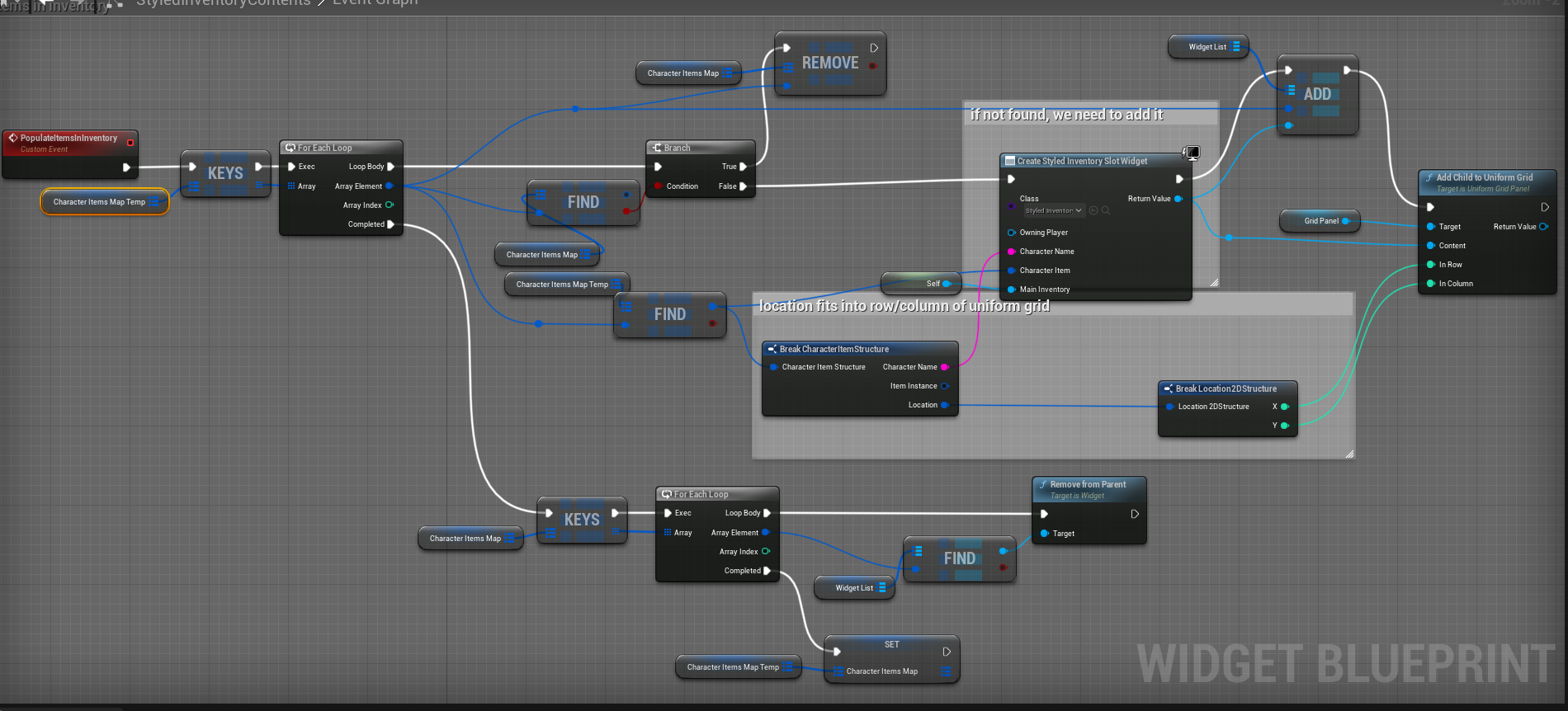
Task: Select the lower Widget List variable node
Action: point(854,588)
